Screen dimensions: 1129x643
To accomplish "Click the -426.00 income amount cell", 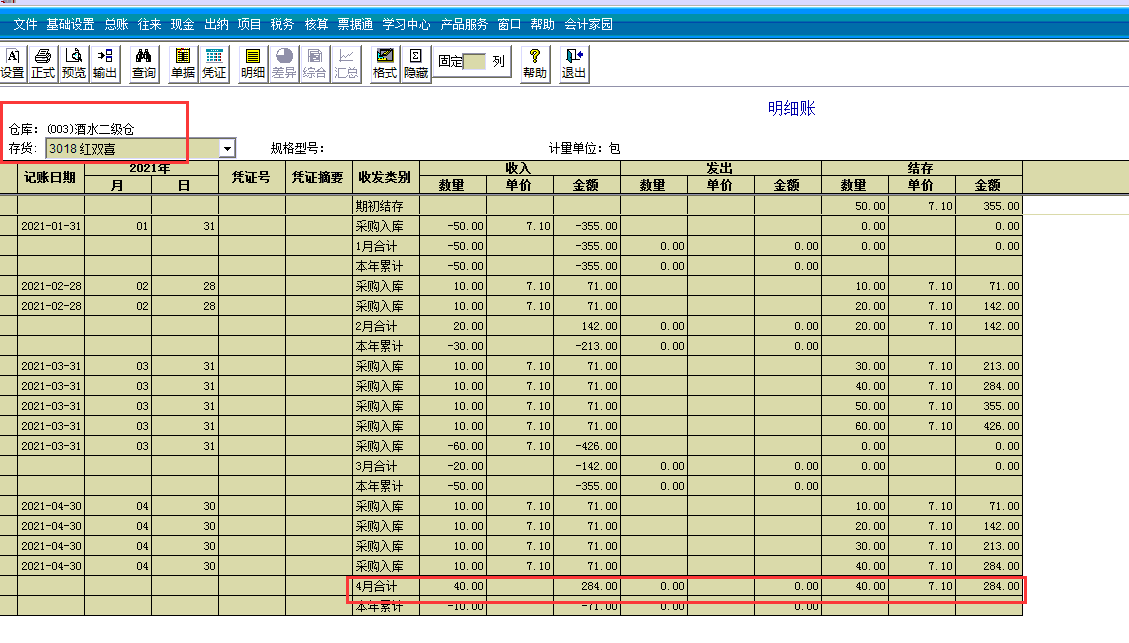I will pos(587,446).
